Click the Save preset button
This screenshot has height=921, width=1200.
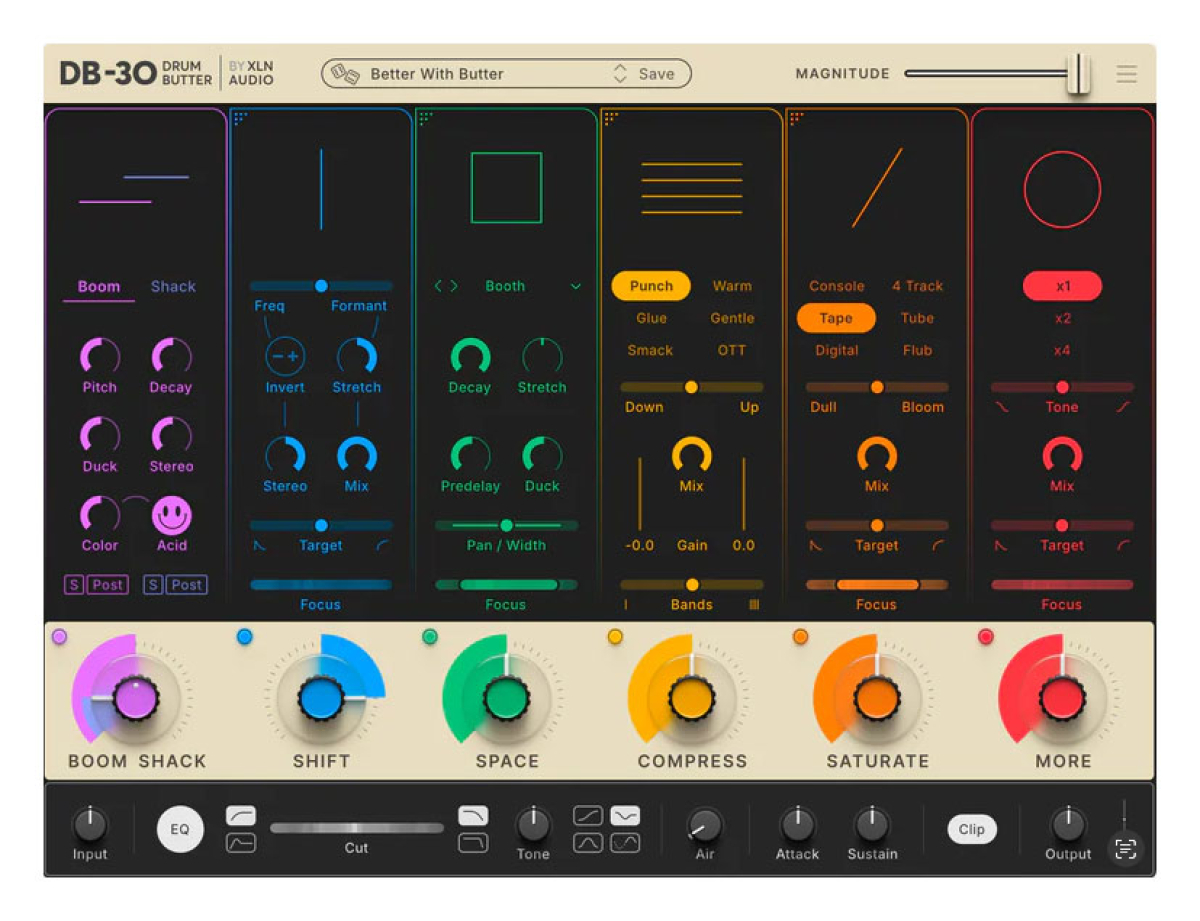(x=657, y=74)
